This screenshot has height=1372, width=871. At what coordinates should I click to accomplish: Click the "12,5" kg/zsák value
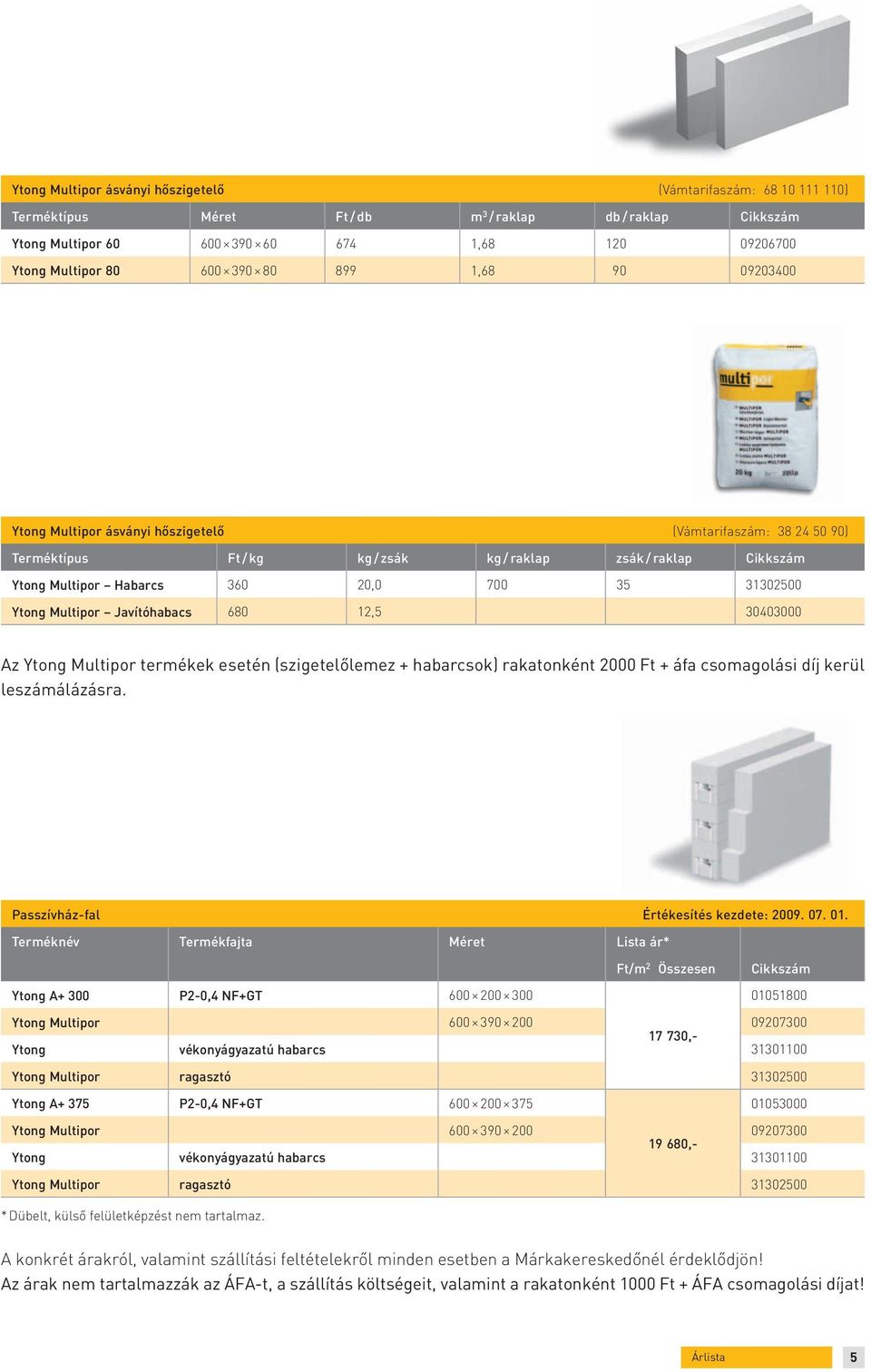click(x=369, y=612)
